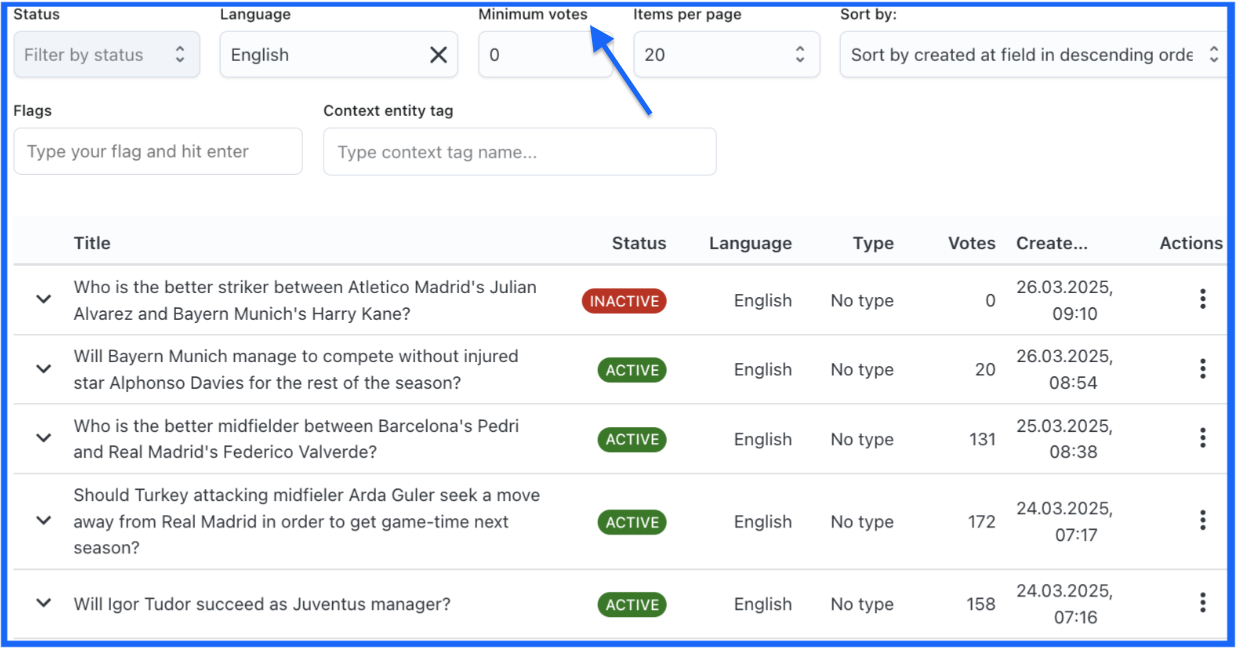Expand the Alphonso Davies injury question row
Screen dimensions: 1238x650
coord(43,369)
